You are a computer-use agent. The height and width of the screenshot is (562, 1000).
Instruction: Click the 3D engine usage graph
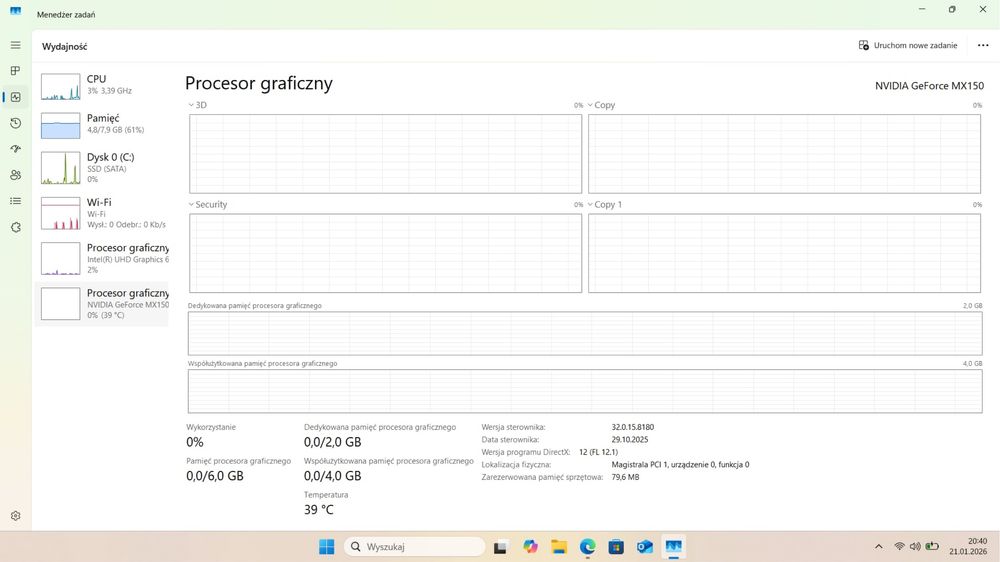click(385, 154)
